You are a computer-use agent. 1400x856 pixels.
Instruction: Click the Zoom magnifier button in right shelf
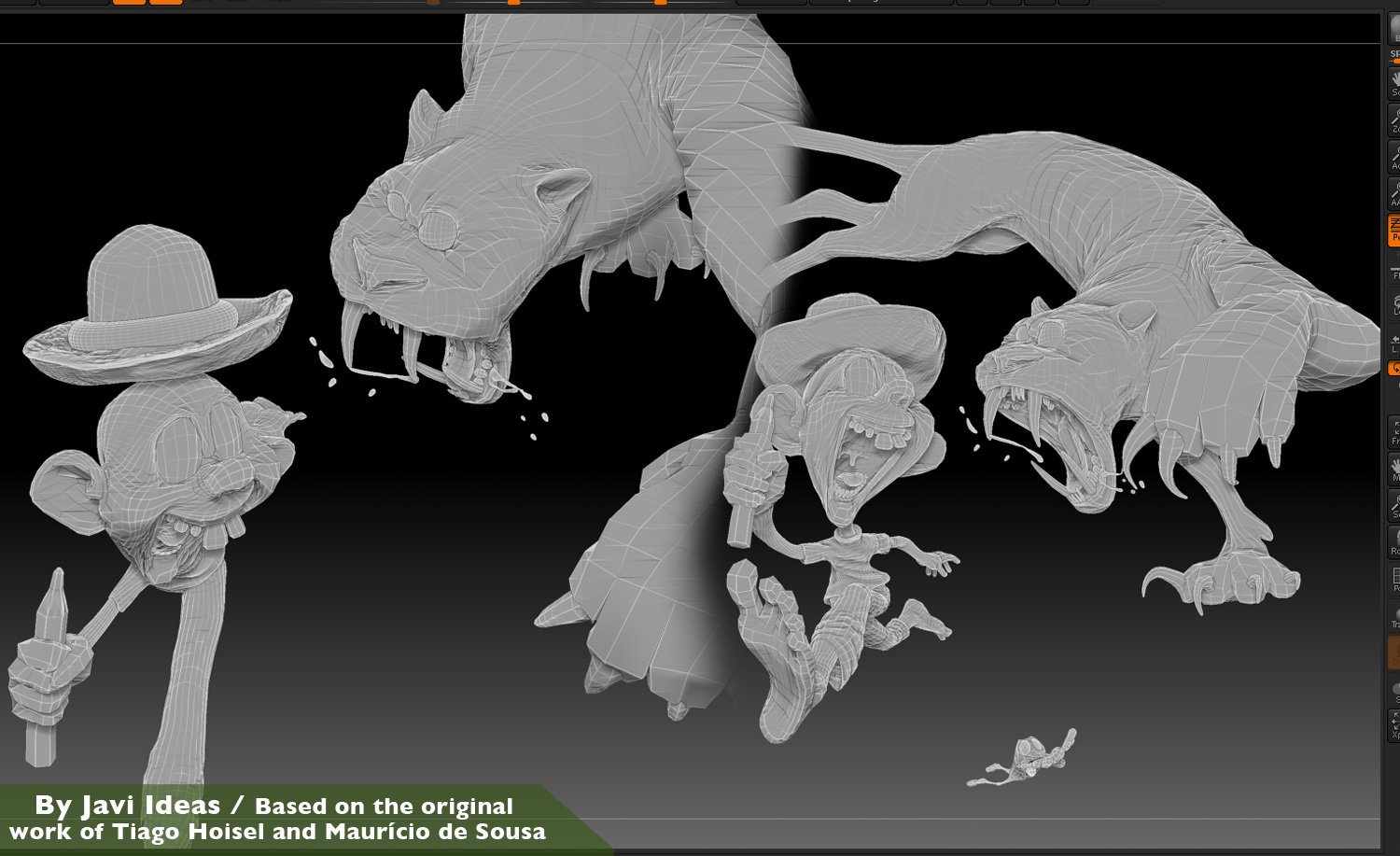tap(1394, 119)
